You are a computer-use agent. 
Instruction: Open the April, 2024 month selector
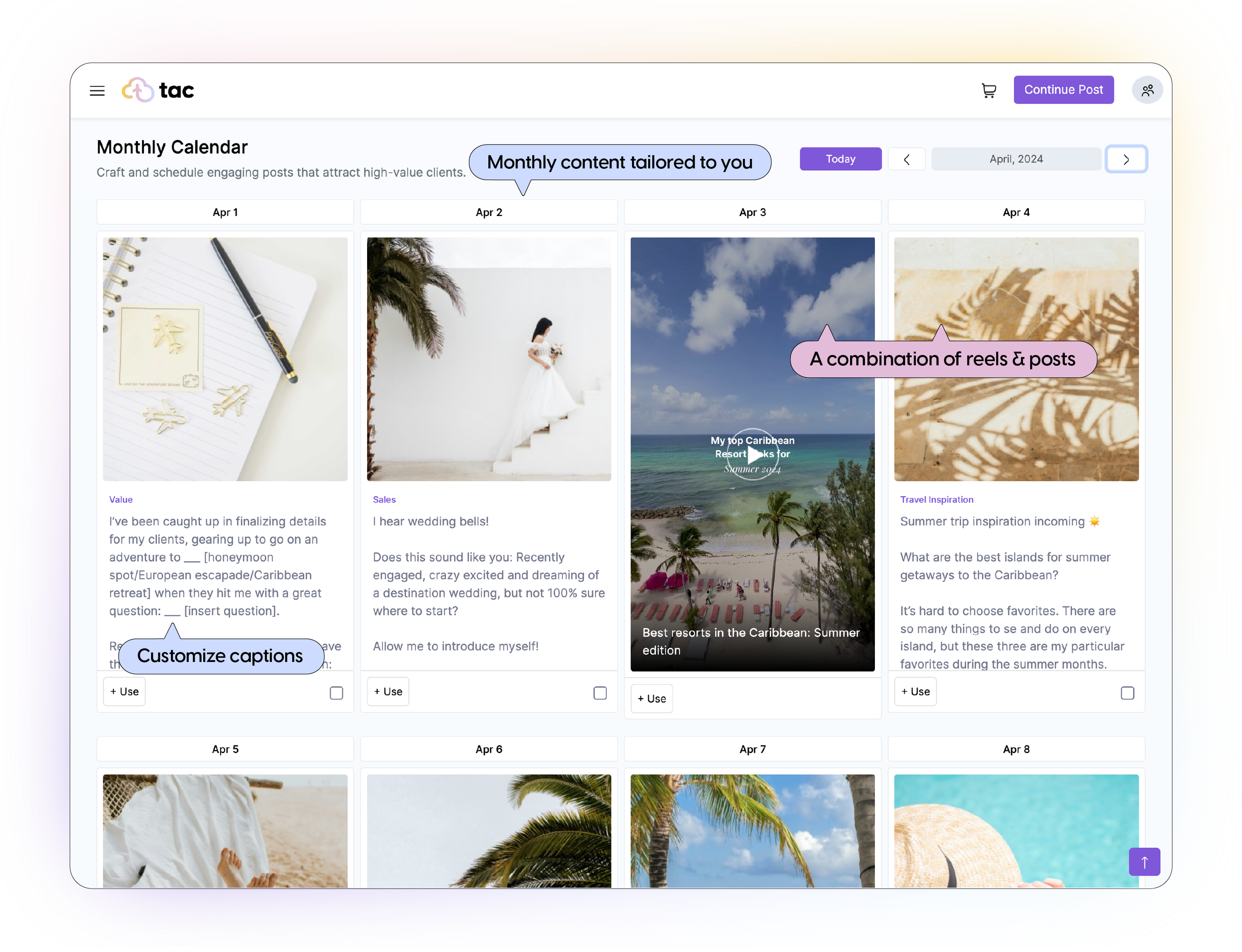[x=1016, y=159]
